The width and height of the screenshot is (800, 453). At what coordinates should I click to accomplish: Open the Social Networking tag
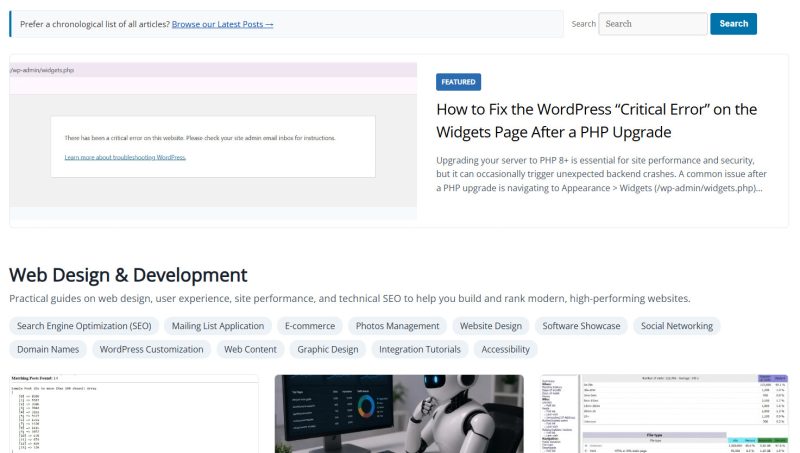pyautogui.click(x=677, y=326)
